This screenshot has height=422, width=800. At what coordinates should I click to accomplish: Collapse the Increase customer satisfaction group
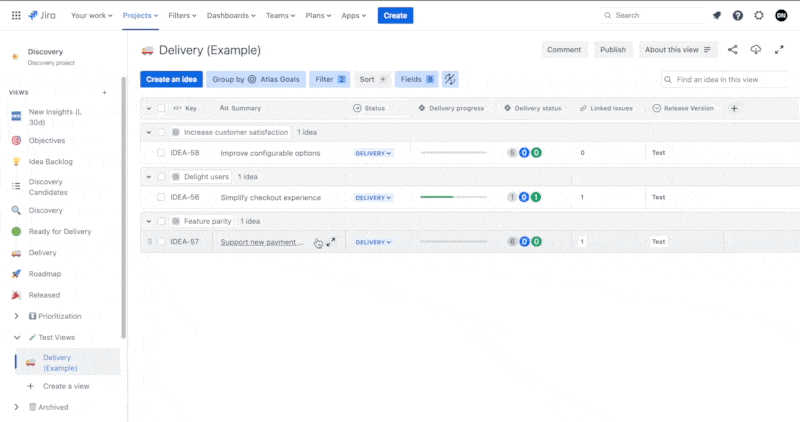[148, 132]
